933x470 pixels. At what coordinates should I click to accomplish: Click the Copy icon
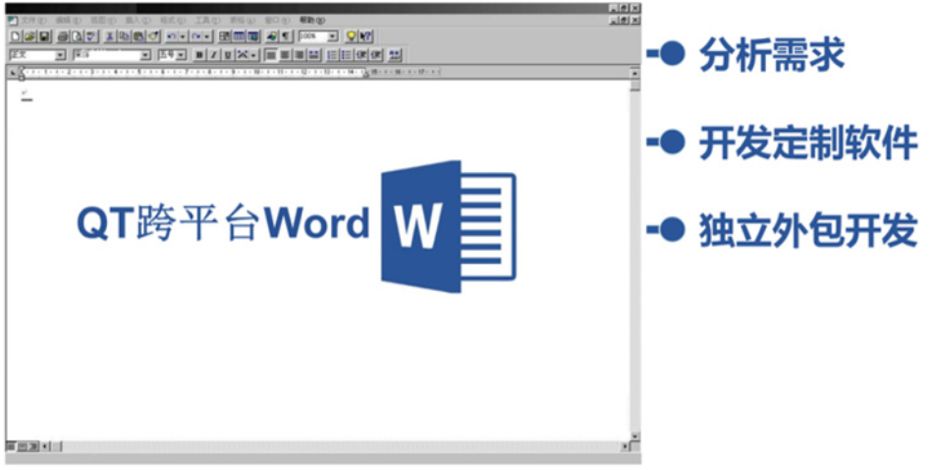point(124,36)
